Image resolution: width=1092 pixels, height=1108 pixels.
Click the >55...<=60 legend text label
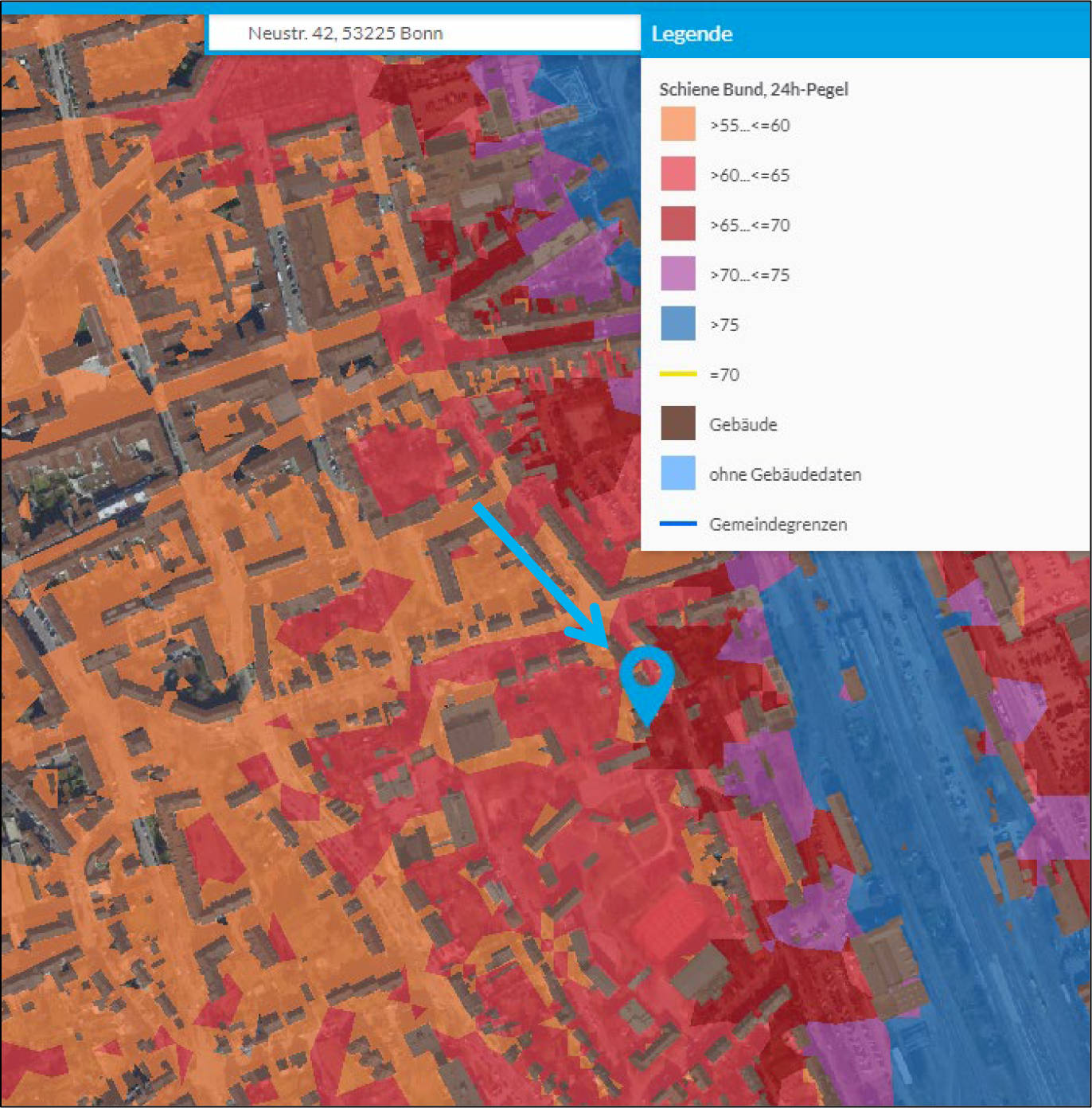click(x=749, y=126)
